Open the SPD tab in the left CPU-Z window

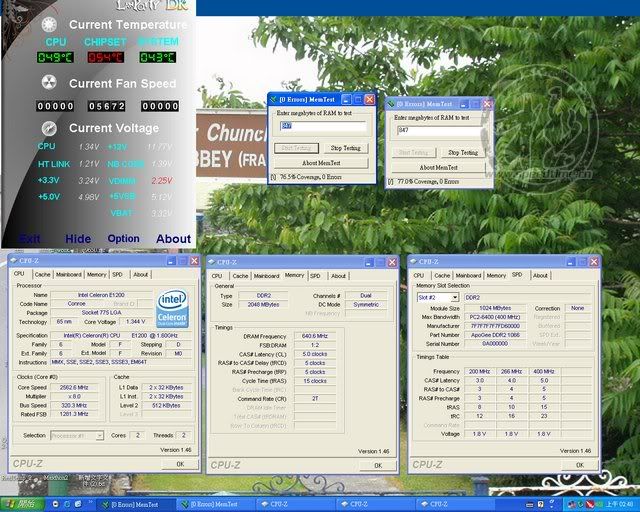pos(118,274)
